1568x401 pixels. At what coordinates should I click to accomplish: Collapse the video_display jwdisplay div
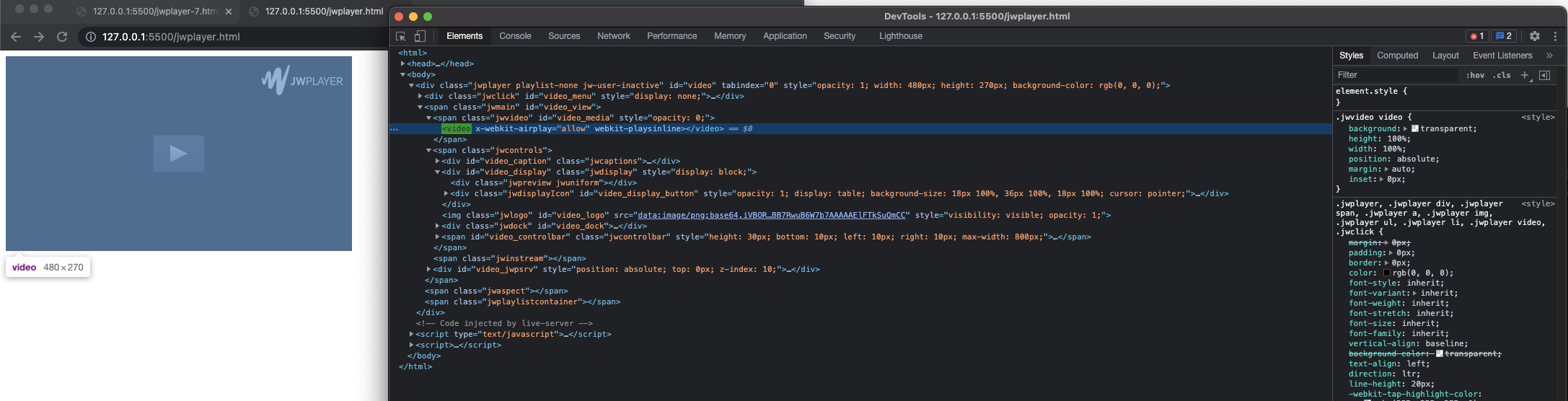tap(438, 172)
